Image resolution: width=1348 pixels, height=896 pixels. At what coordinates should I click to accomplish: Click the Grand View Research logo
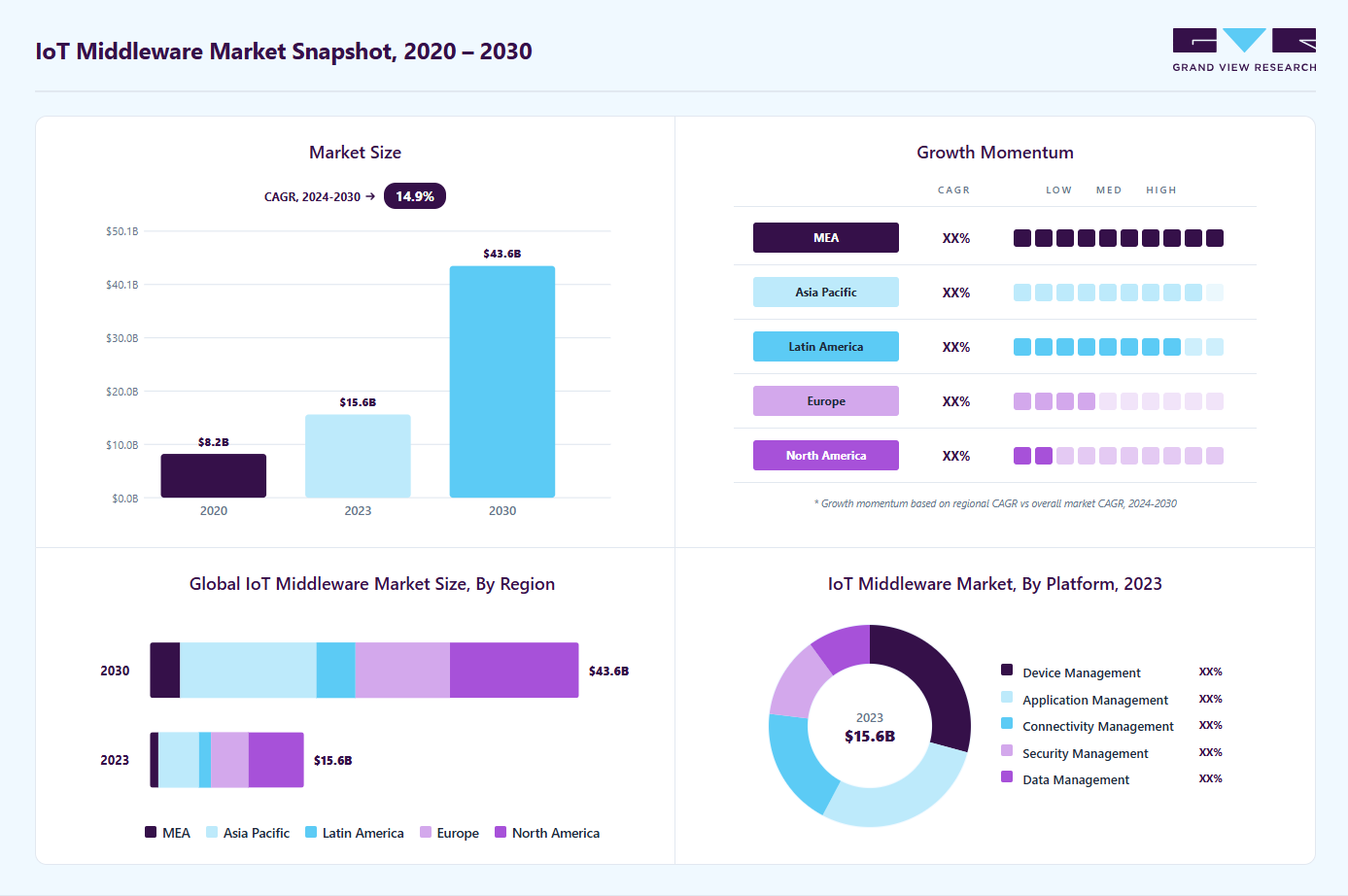(1244, 51)
